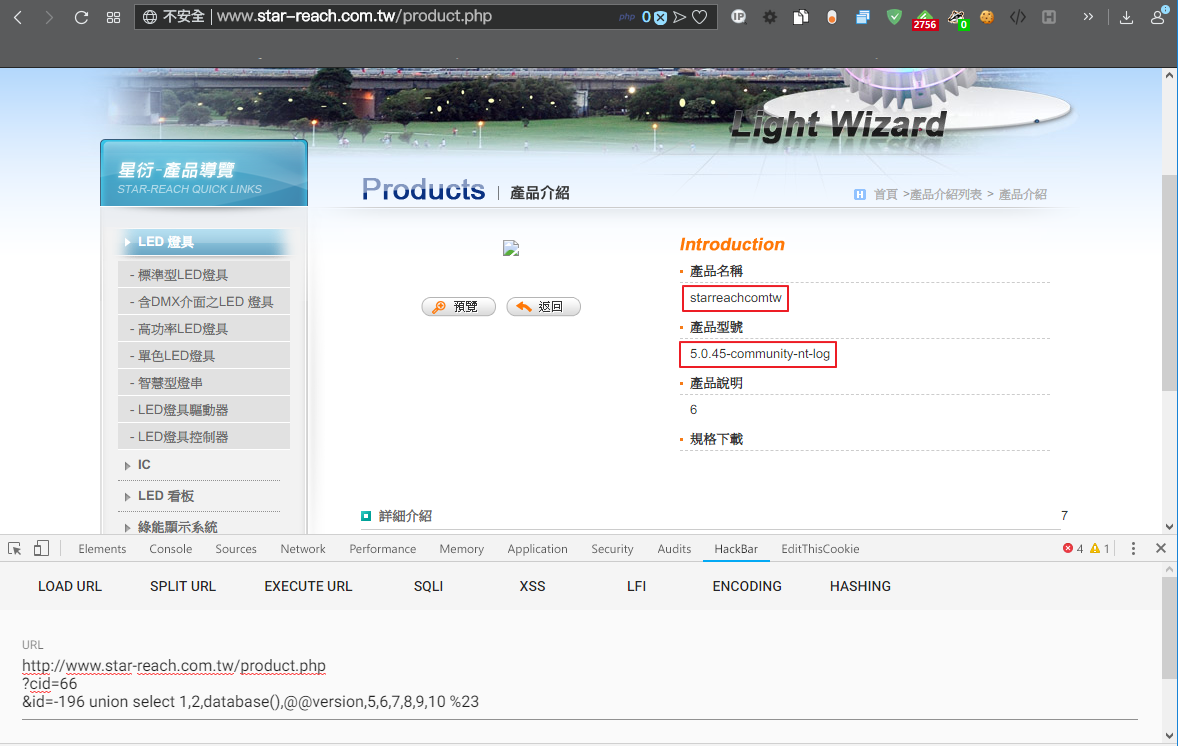Open the EditThisCookie cookie icon

coord(987,17)
